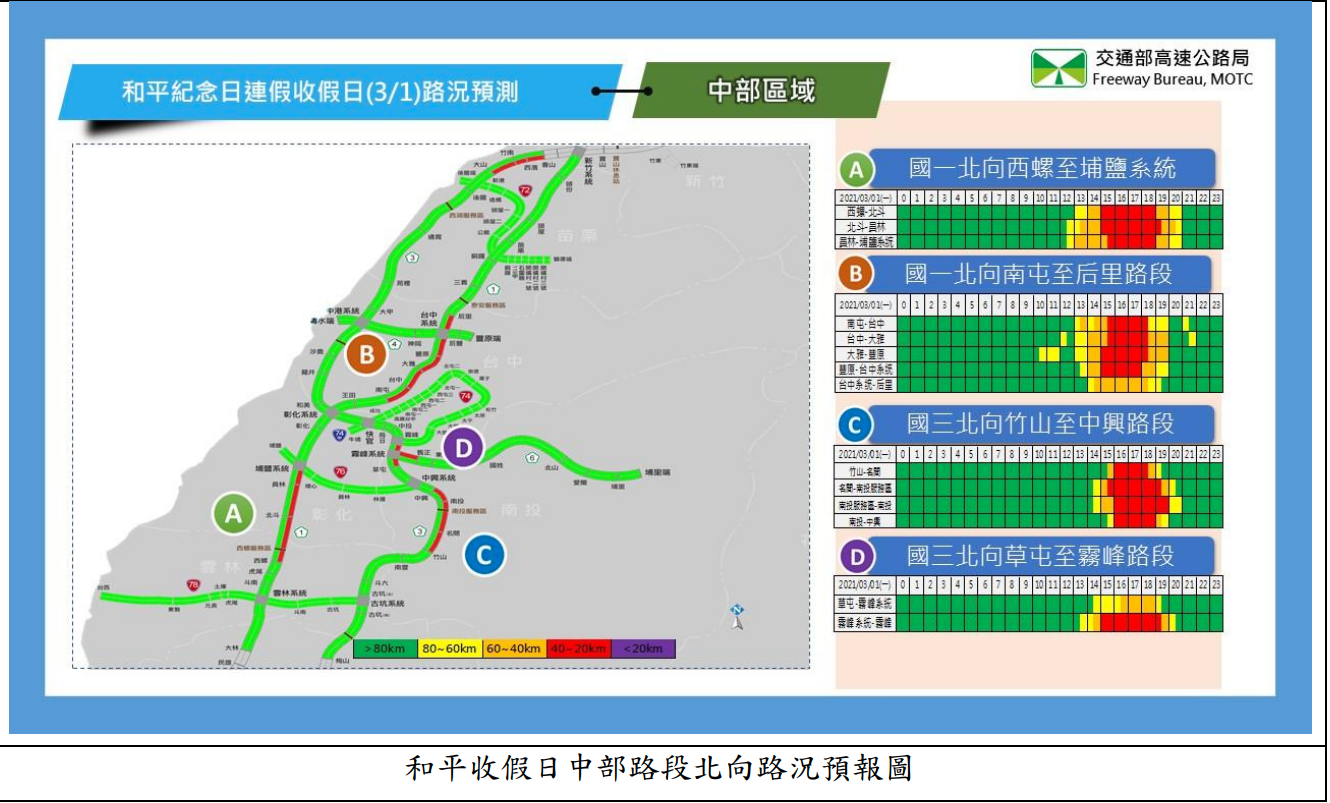Image resolution: width=1330 pixels, height=803 pixels.
Task: Click the 豐原端 label on the map
Action: 487,337
